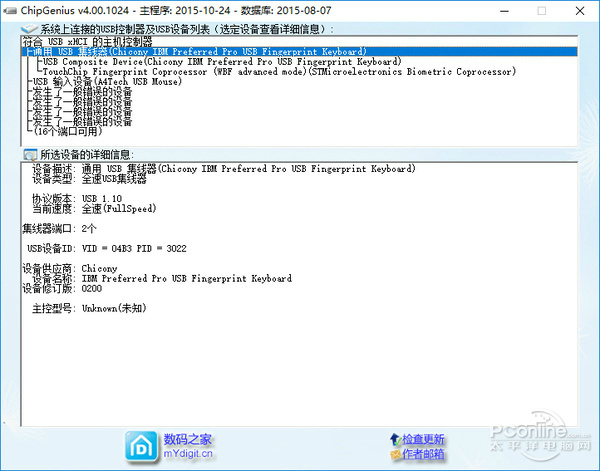Click the ChipGenius title bar app icon
The width and height of the screenshot is (600, 471).
[10, 10]
